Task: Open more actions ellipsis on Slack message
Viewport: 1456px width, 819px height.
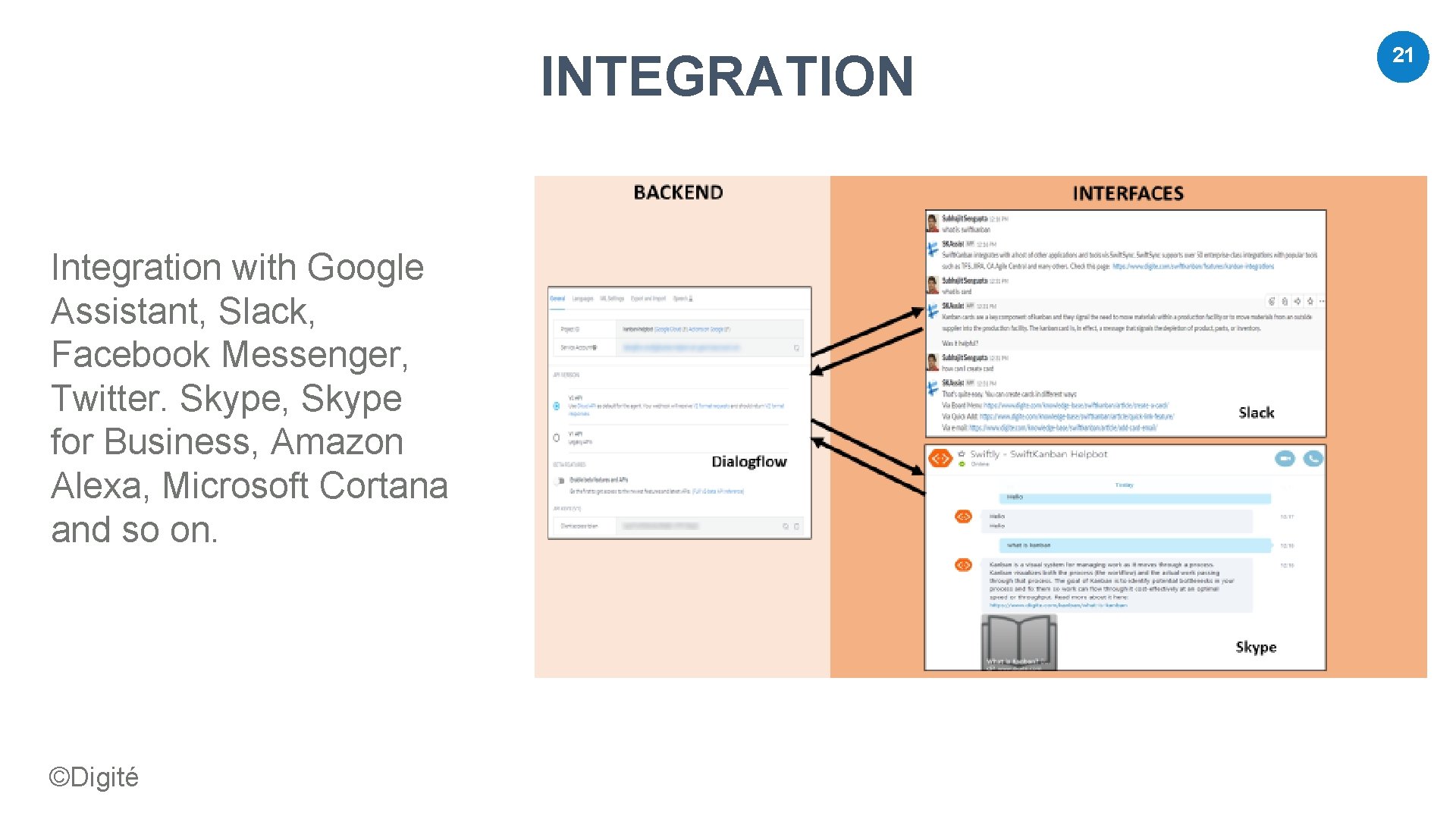Action: (x=1322, y=301)
